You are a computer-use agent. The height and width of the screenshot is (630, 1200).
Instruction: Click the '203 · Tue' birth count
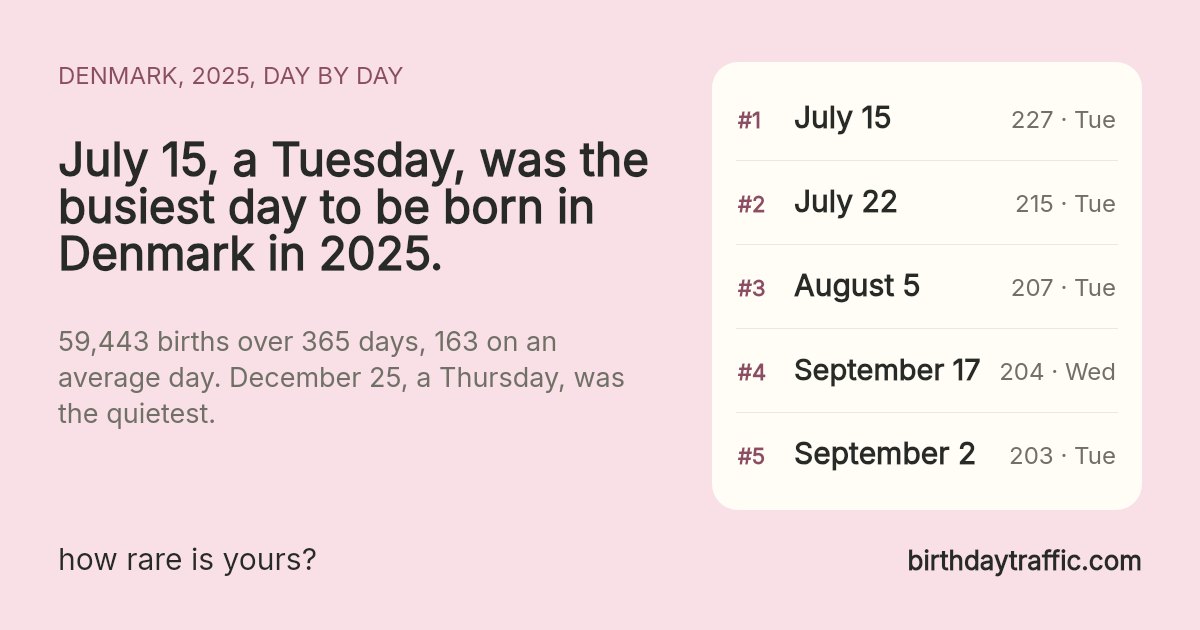(x=1062, y=456)
